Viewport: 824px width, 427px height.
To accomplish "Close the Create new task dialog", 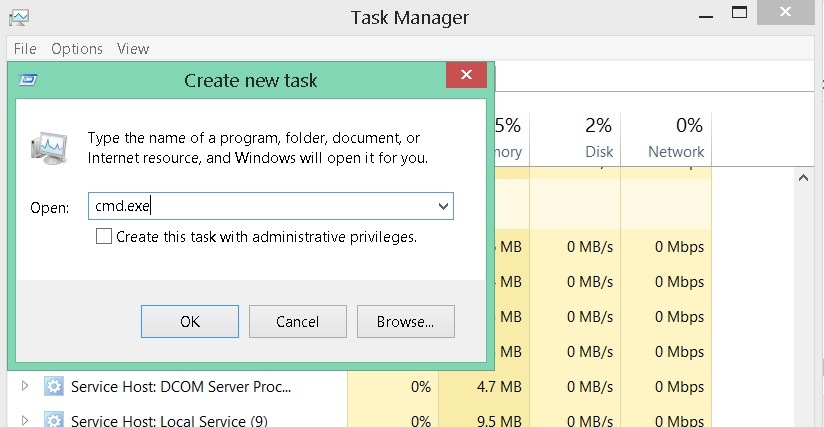I will [468, 78].
